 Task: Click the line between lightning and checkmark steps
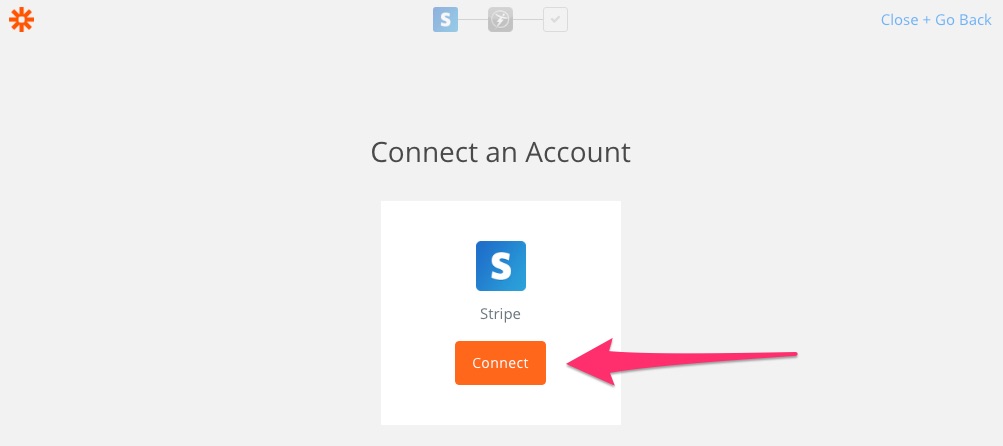point(528,20)
